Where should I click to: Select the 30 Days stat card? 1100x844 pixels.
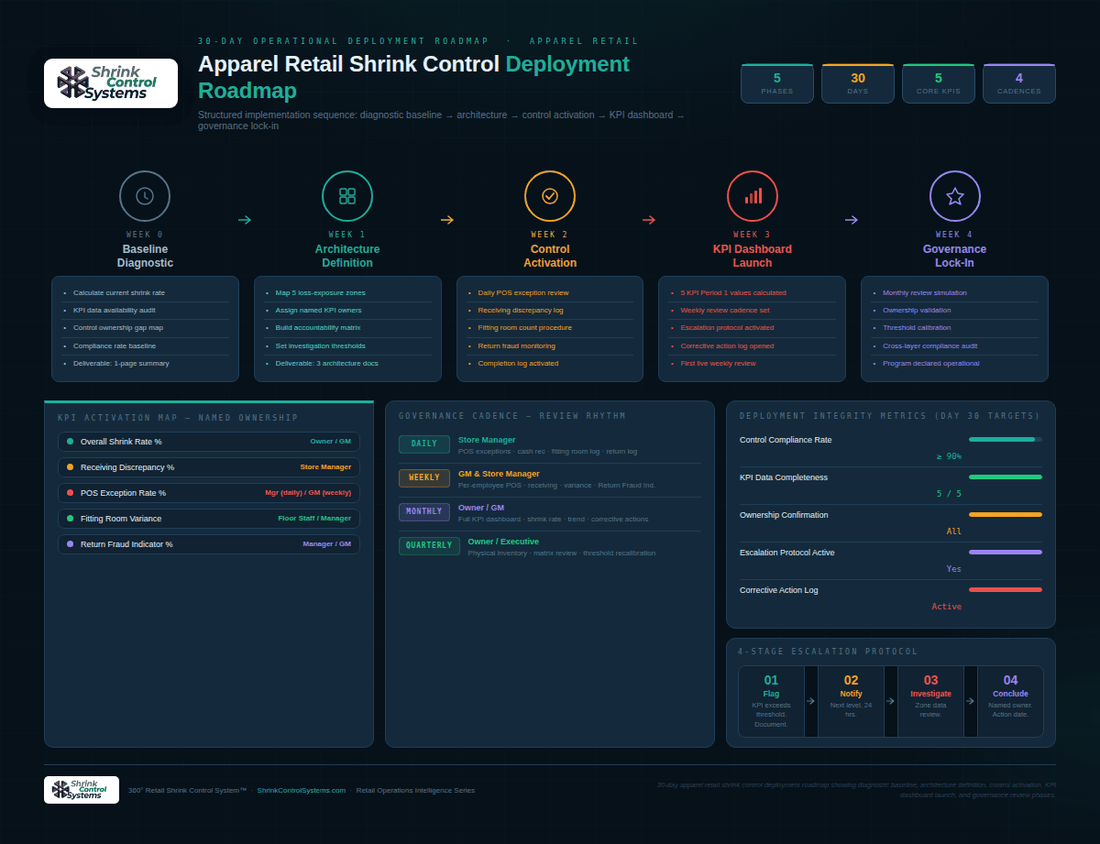coord(858,83)
